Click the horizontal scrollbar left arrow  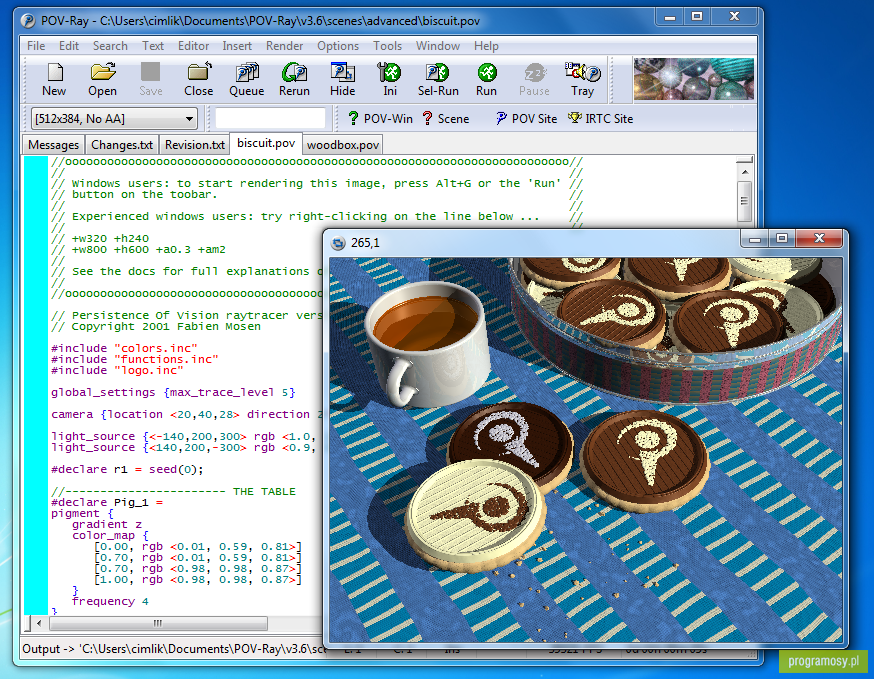pyautogui.click(x=38, y=623)
